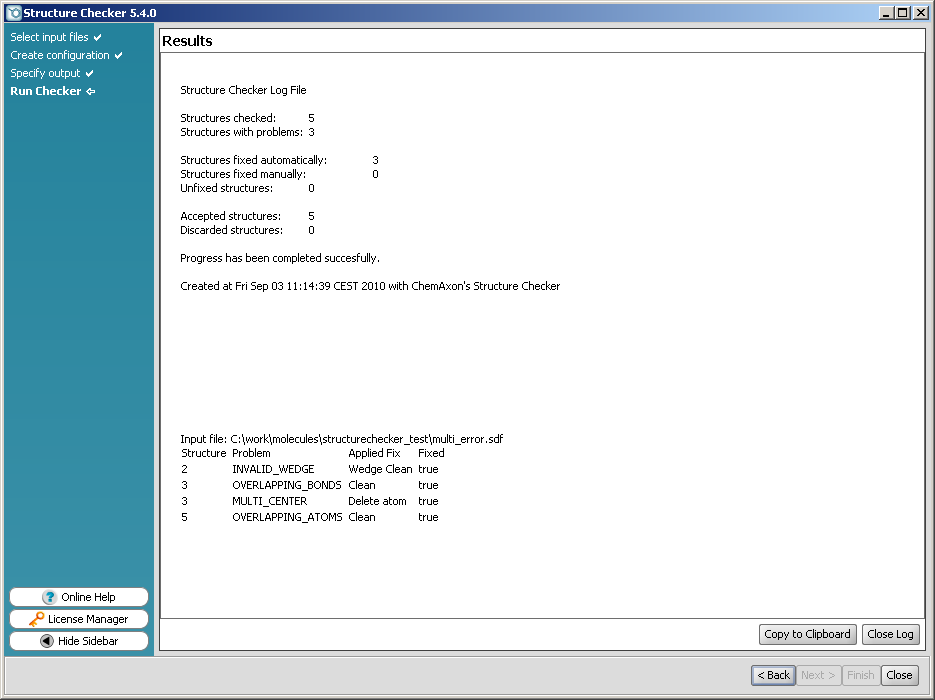Click the checkmark next to Create configuration
The width and height of the screenshot is (935, 700).
(119, 55)
